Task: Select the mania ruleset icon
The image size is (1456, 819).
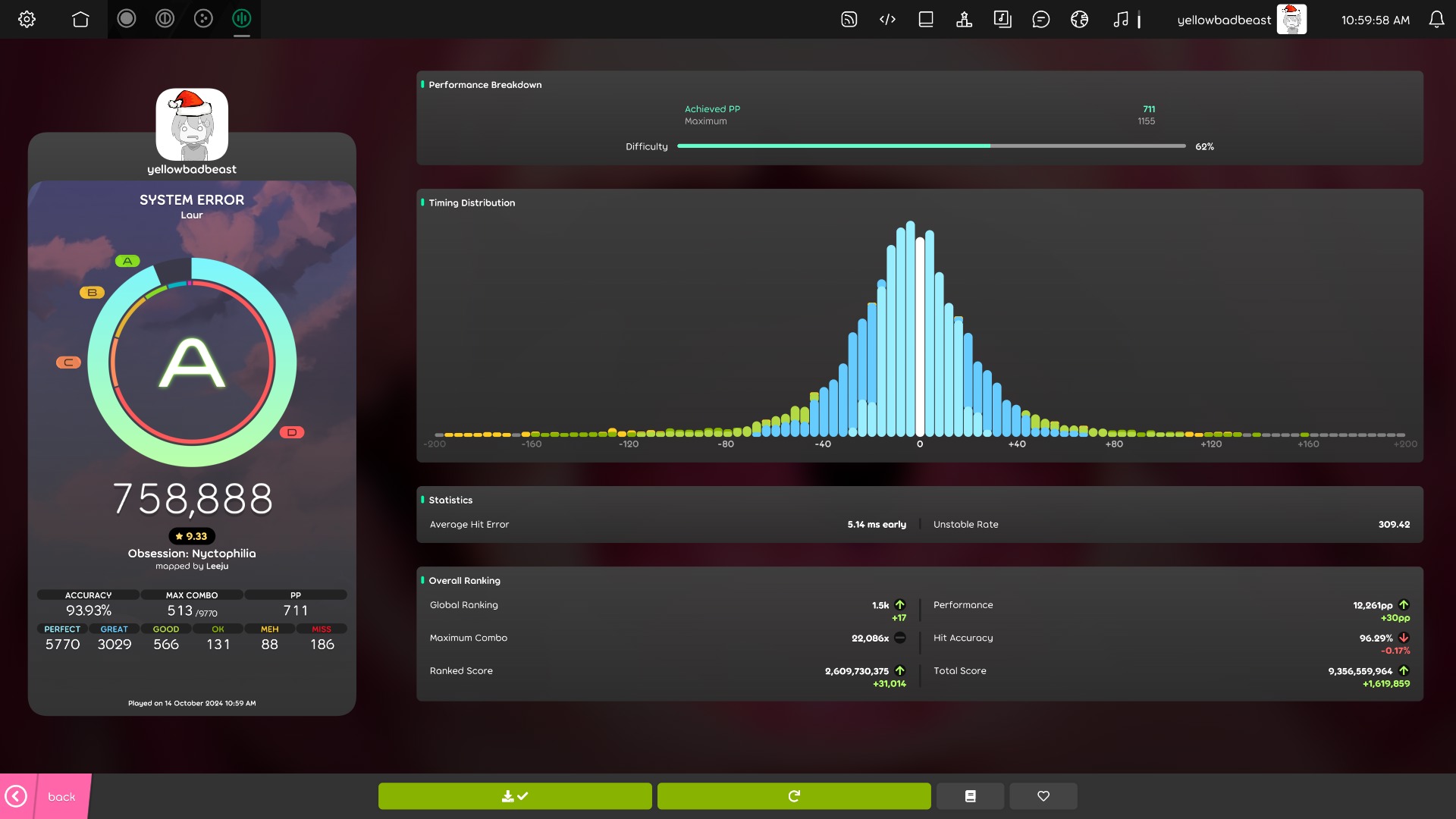Action: pyautogui.click(x=241, y=19)
